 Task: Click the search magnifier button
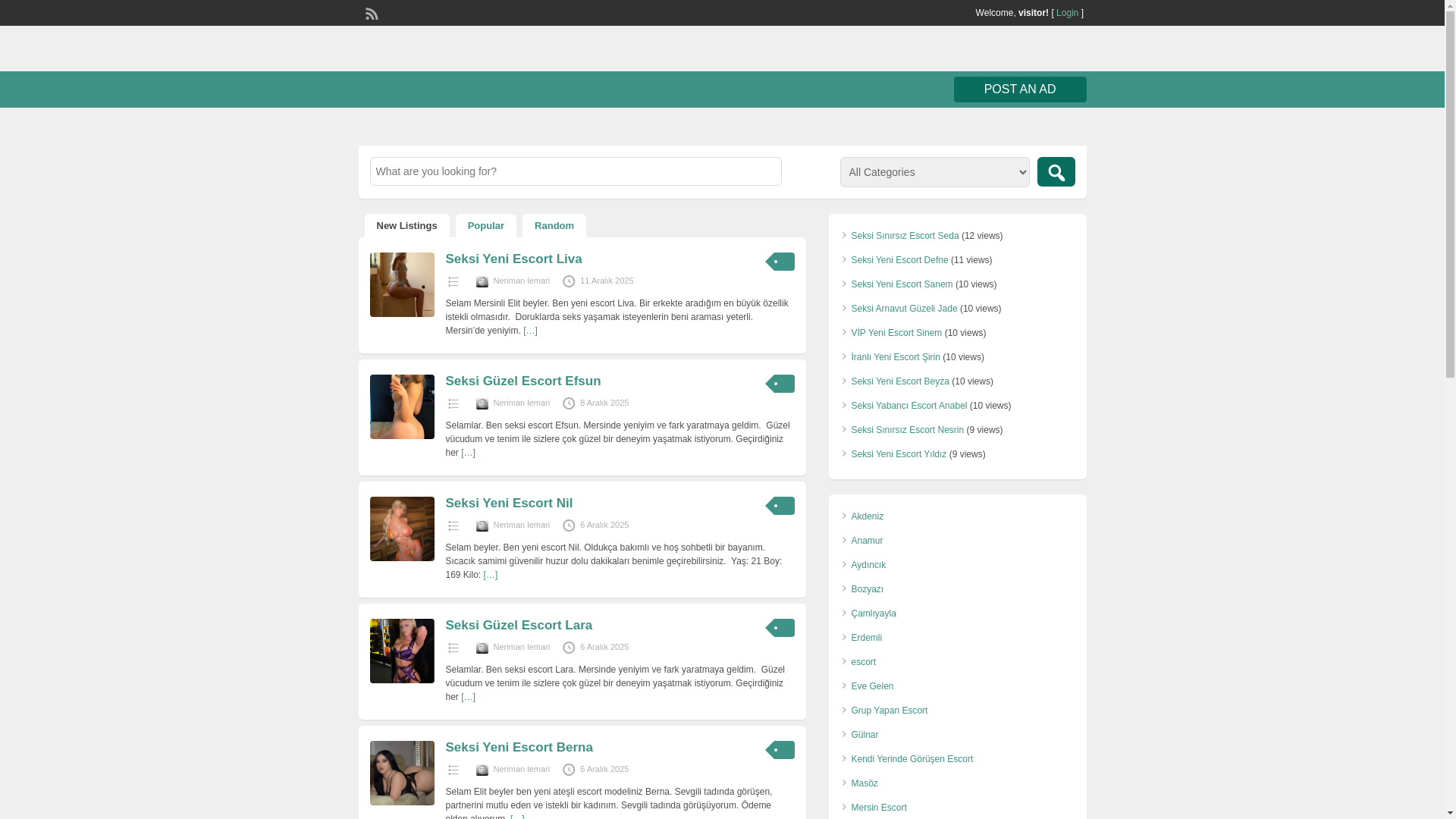pyautogui.click(x=1056, y=172)
